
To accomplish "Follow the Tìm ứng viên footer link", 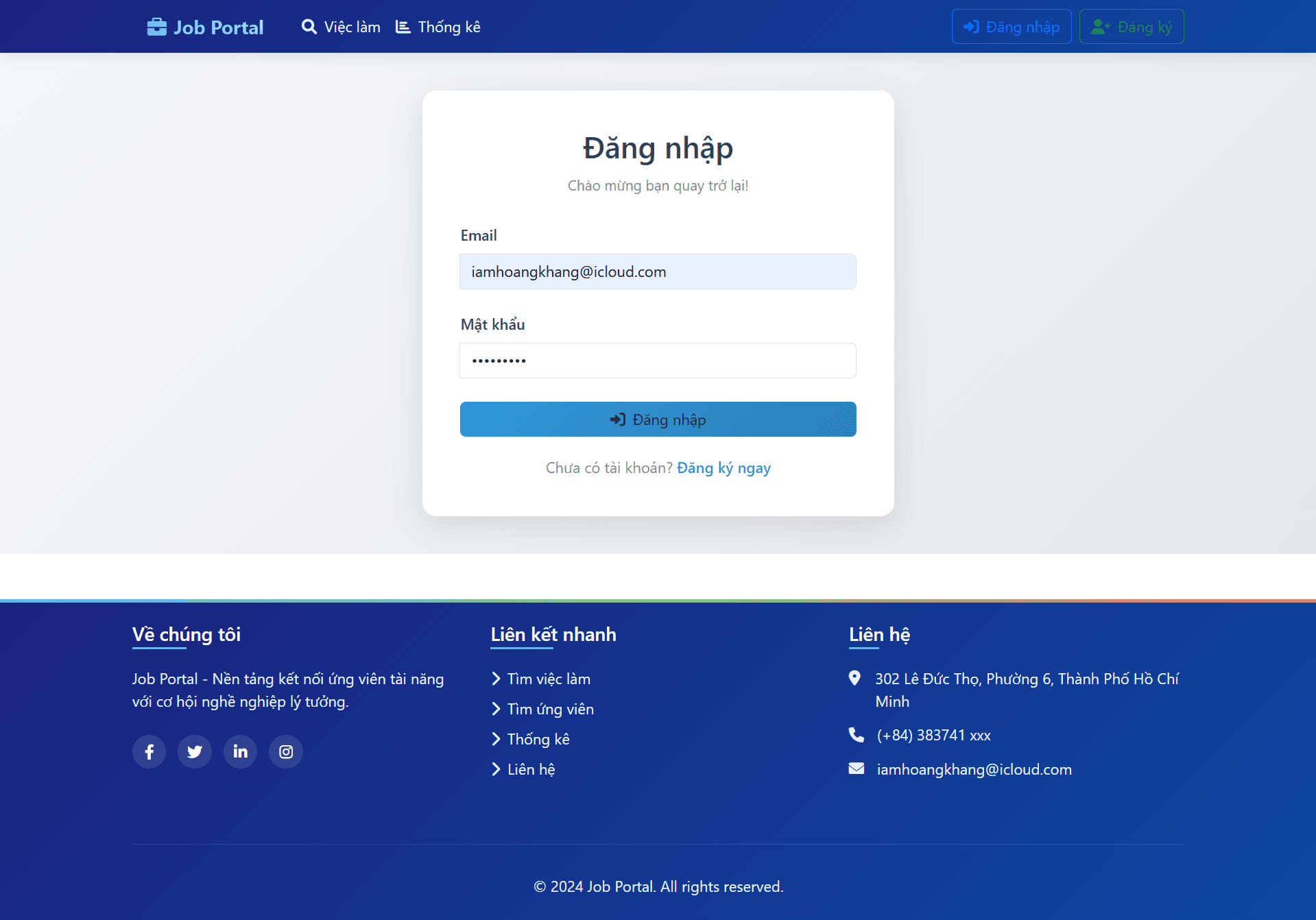I will click(551, 709).
